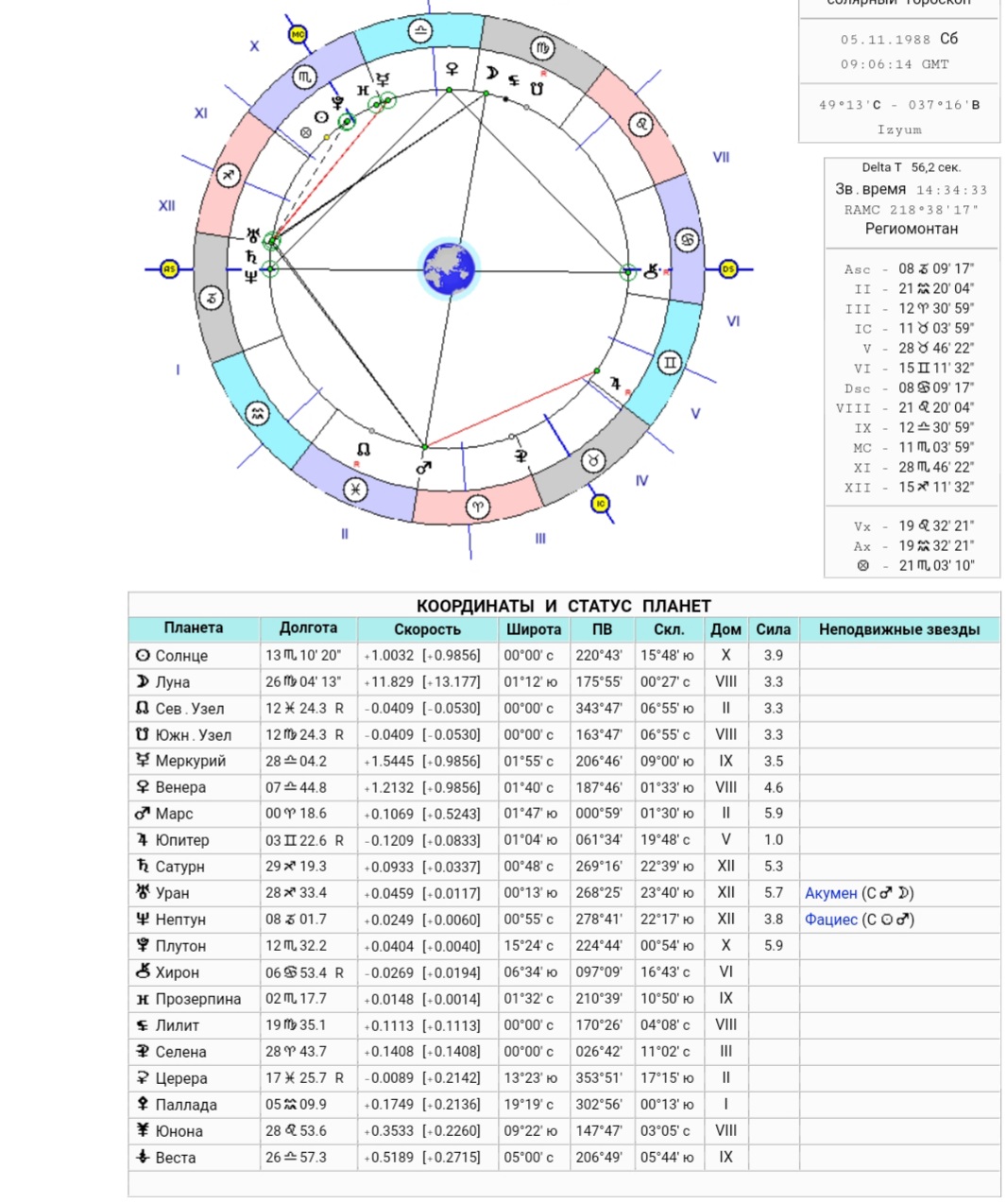This screenshot has height=1204, width=1006.
Task: Click the Leo sign in the red segment
Action: 641,124
